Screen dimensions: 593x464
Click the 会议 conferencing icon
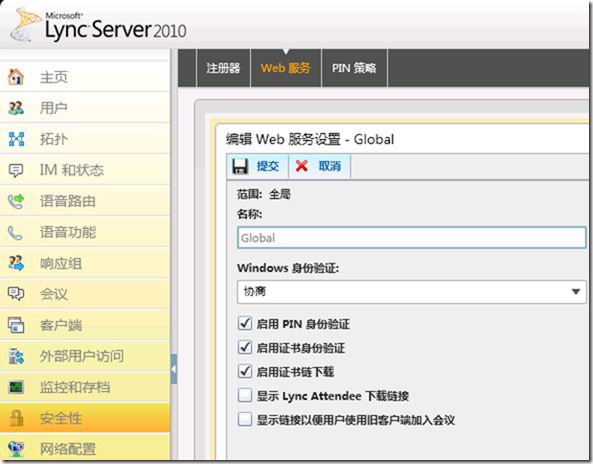[16, 294]
